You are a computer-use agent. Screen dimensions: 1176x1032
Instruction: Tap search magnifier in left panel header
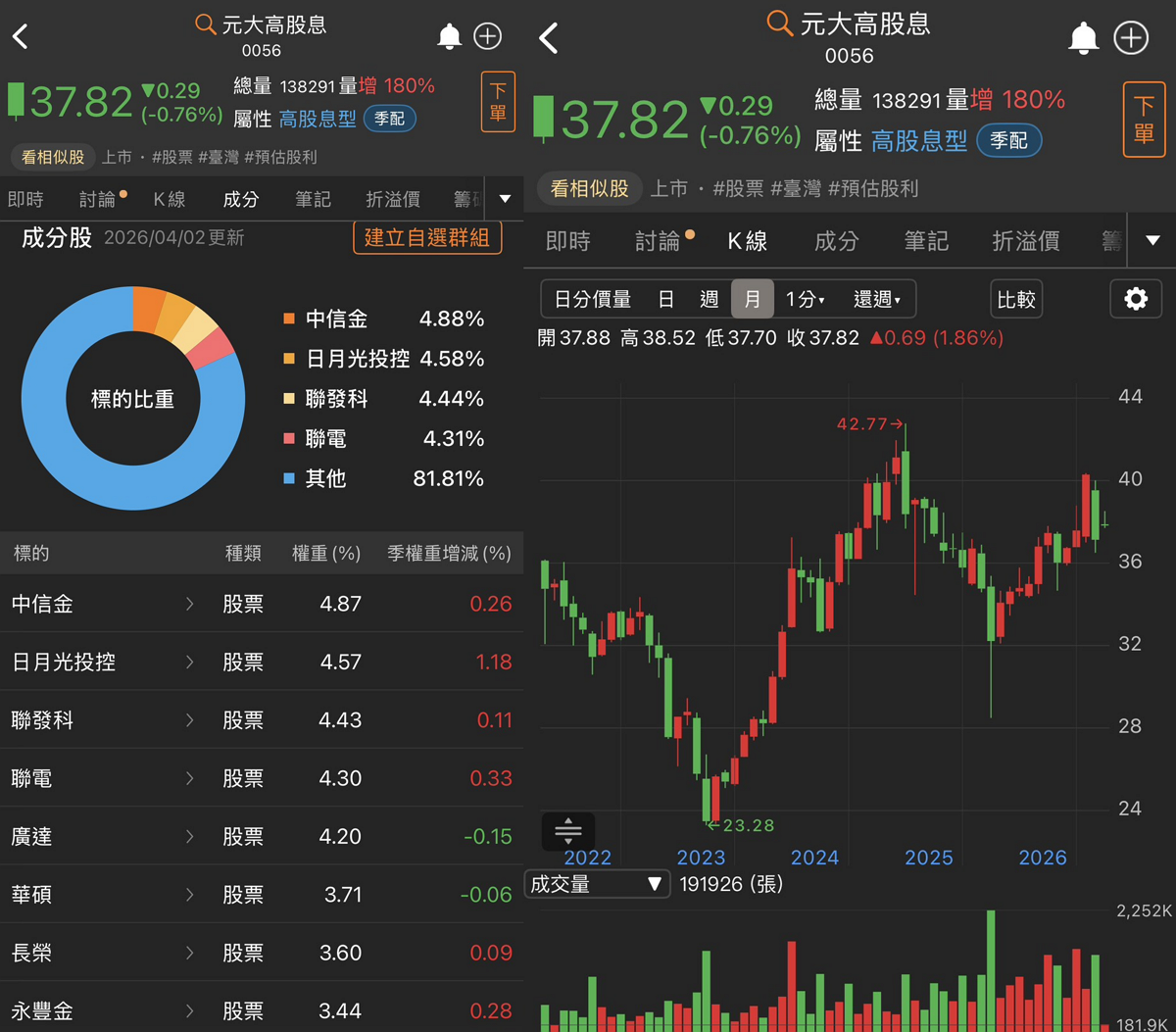pos(206,25)
